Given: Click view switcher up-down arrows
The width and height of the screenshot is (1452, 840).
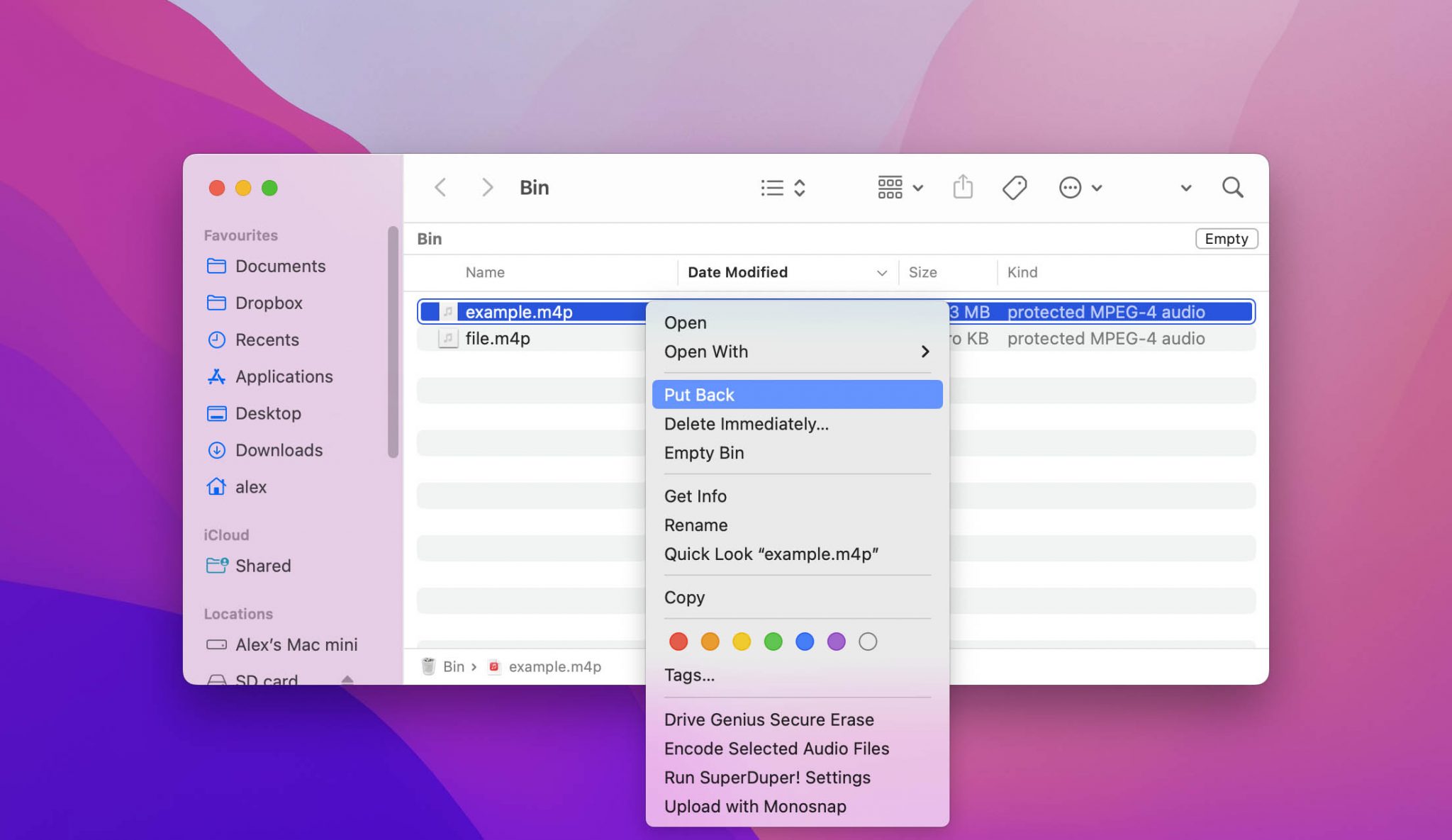Looking at the screenshot, I should pos(800,188).
